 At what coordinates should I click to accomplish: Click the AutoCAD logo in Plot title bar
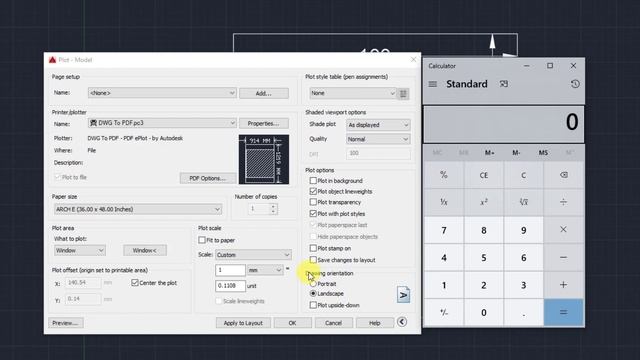(x=52, y=60)
